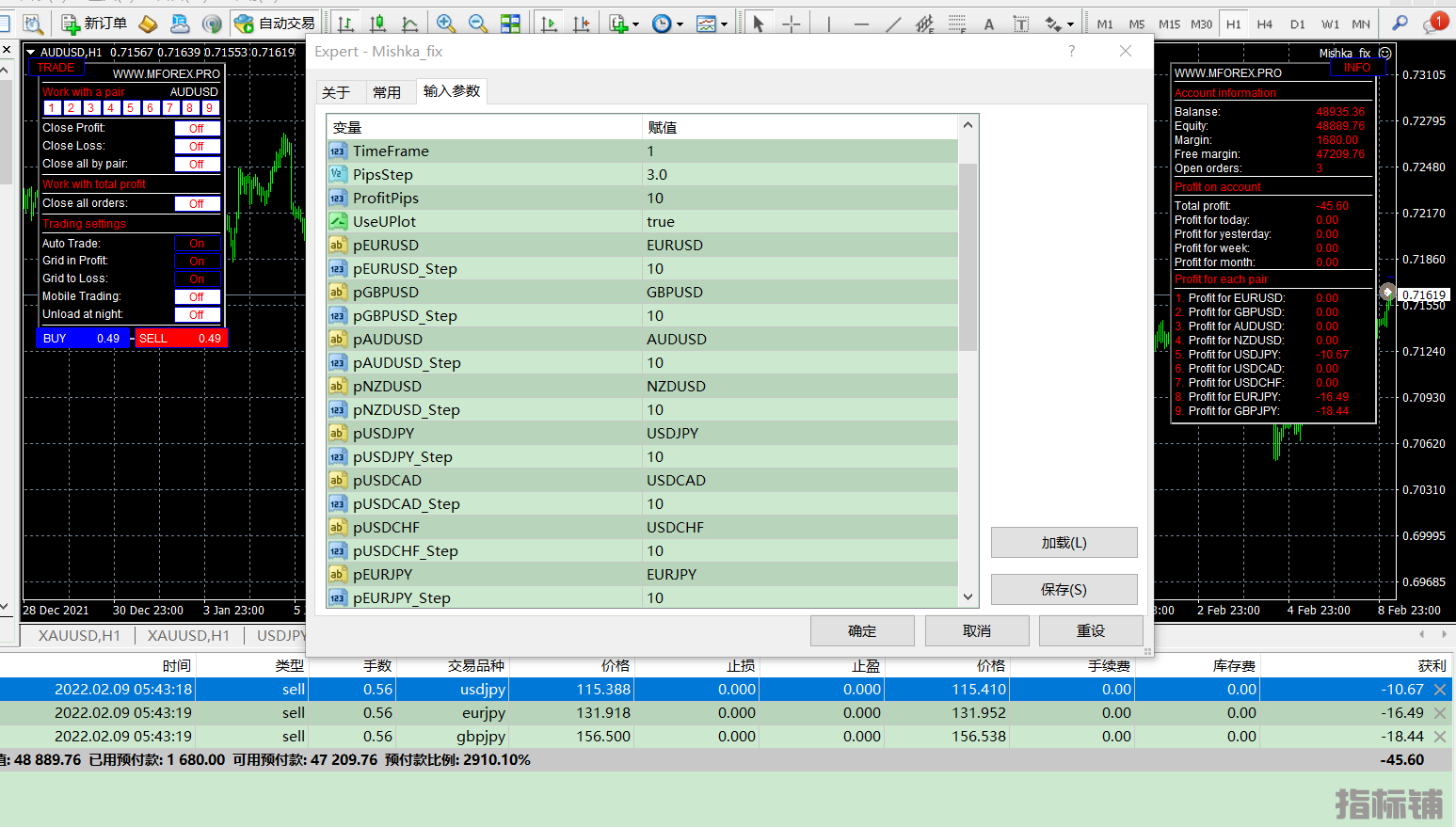
Task: Switch to the 关于 (About) tab
Action: tap(336, 92)
